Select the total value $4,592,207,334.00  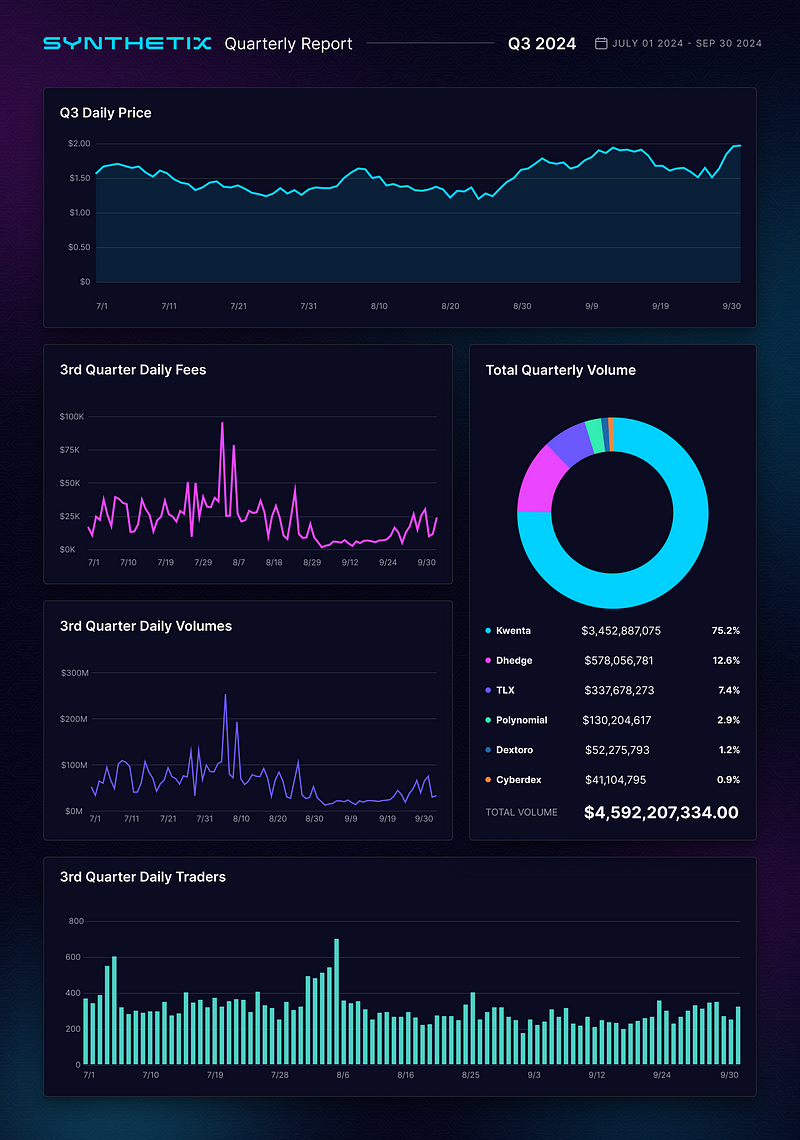click(x=661, y=813)
